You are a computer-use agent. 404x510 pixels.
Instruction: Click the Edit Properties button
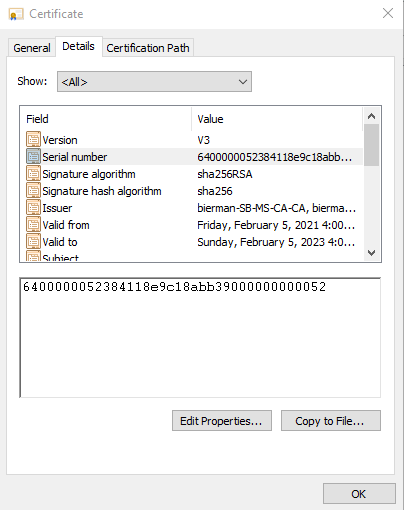tap(222, 421)
